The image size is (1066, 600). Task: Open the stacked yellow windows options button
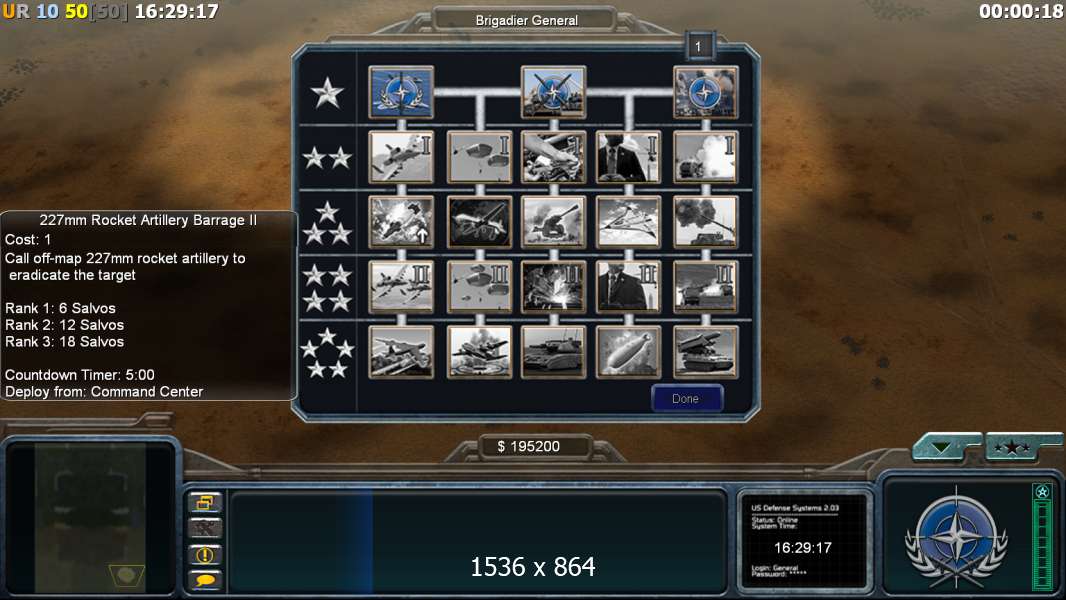tap(205, 503)
